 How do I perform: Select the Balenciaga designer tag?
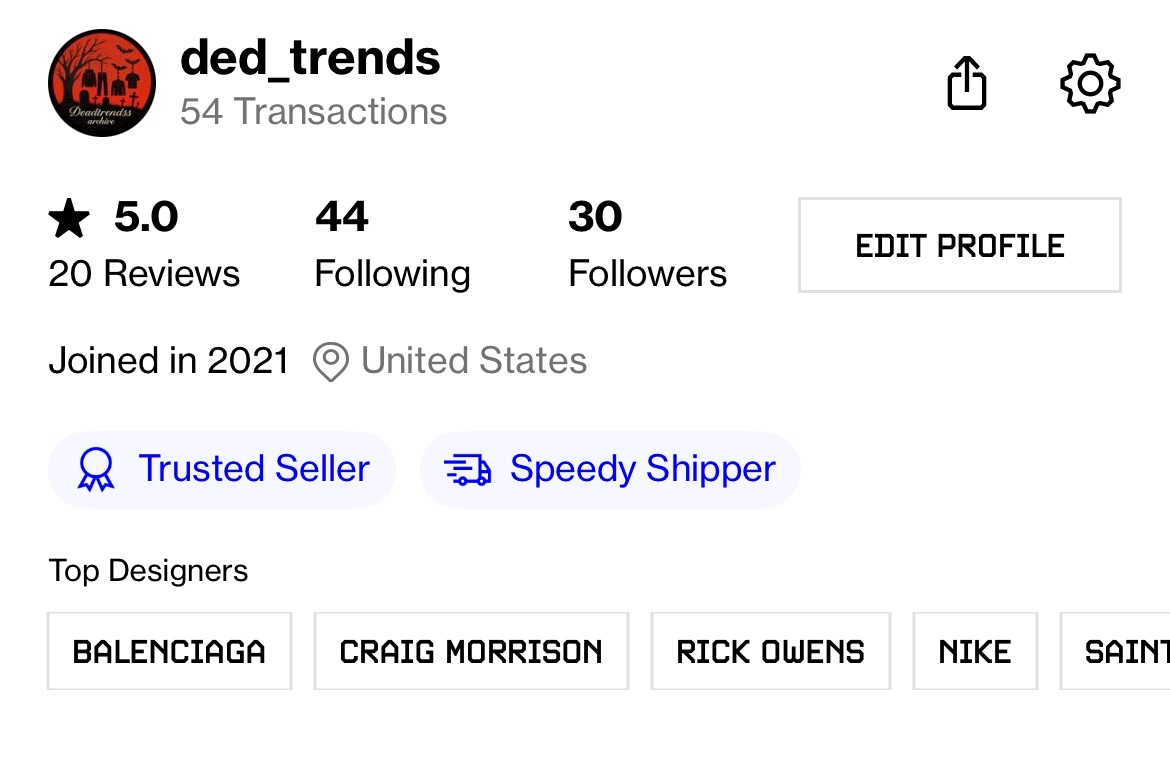tap(169, 652)
